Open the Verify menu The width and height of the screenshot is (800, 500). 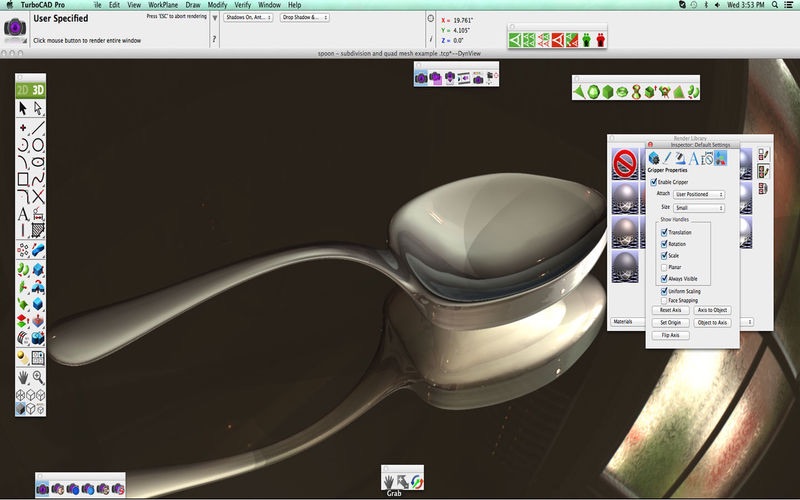242,5
